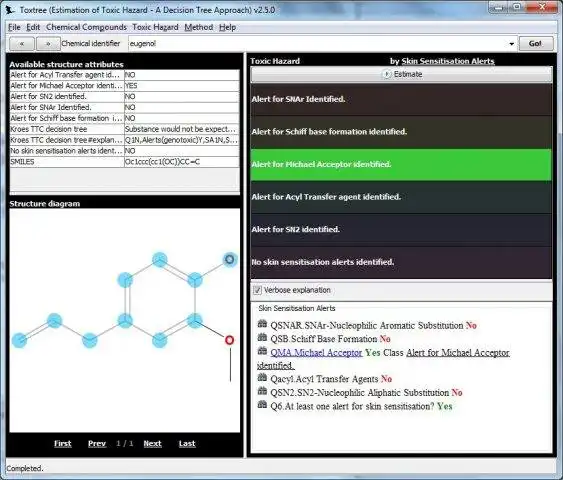Open the Toxic Hazard menu
This screenshot has height=480, width=563.
coord(155,27)
